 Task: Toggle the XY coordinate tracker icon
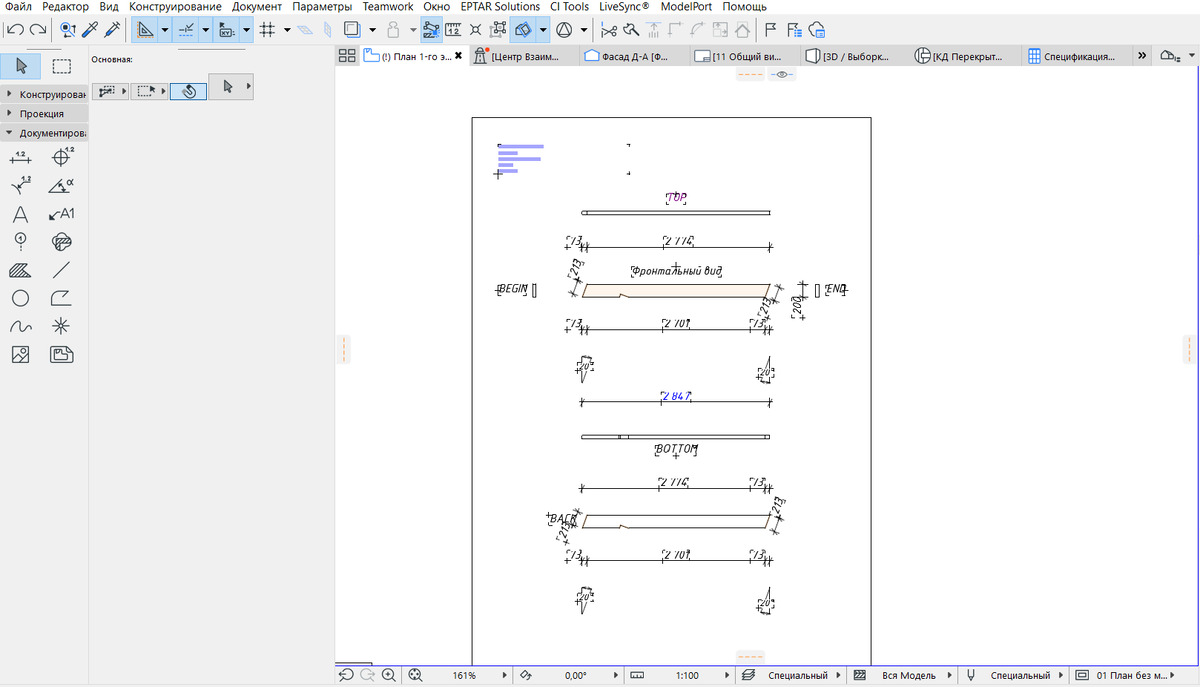coord(226,30)
